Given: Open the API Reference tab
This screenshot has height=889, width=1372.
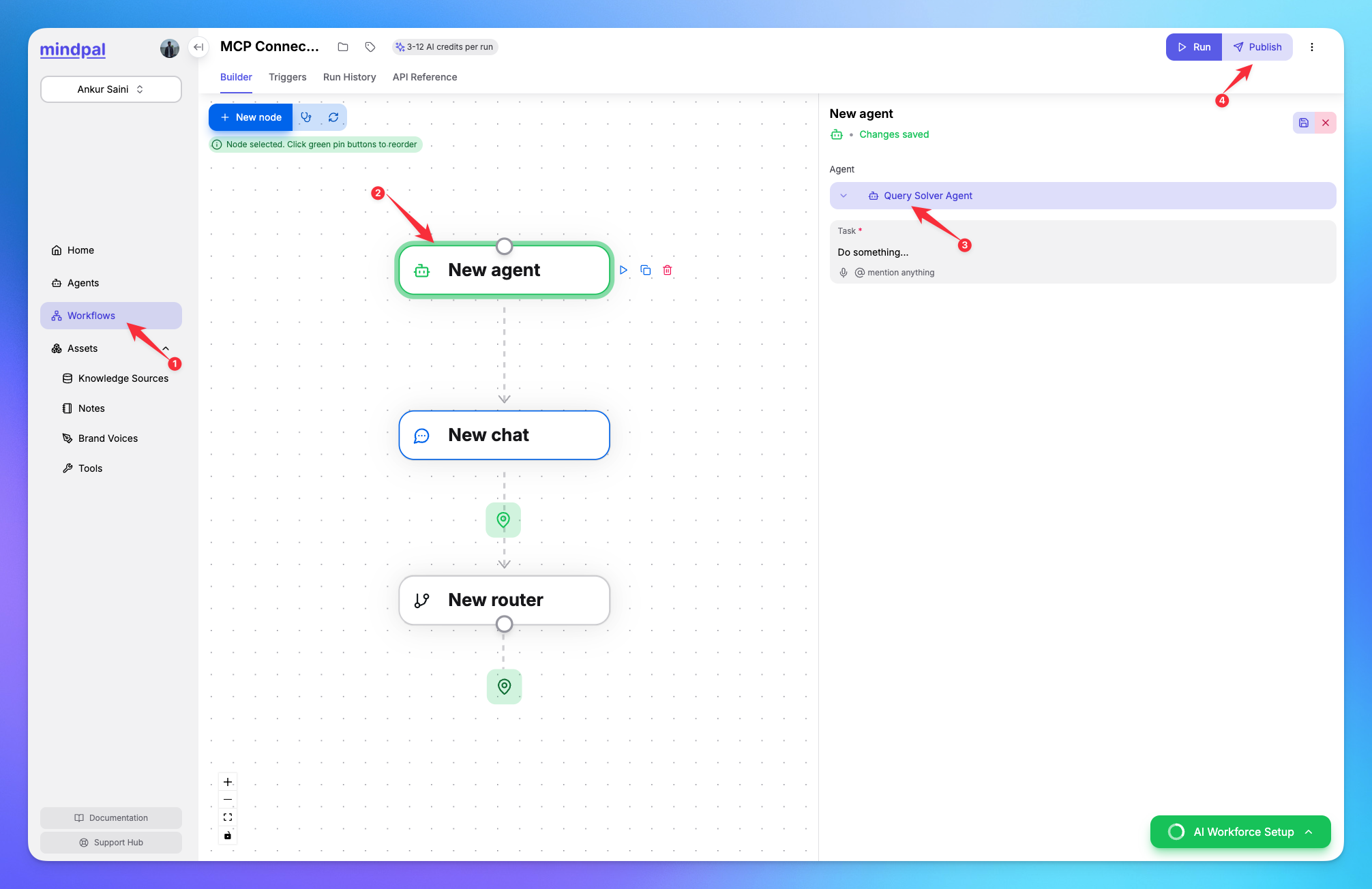Looking at the screenshot, I should tap(424, 77).
